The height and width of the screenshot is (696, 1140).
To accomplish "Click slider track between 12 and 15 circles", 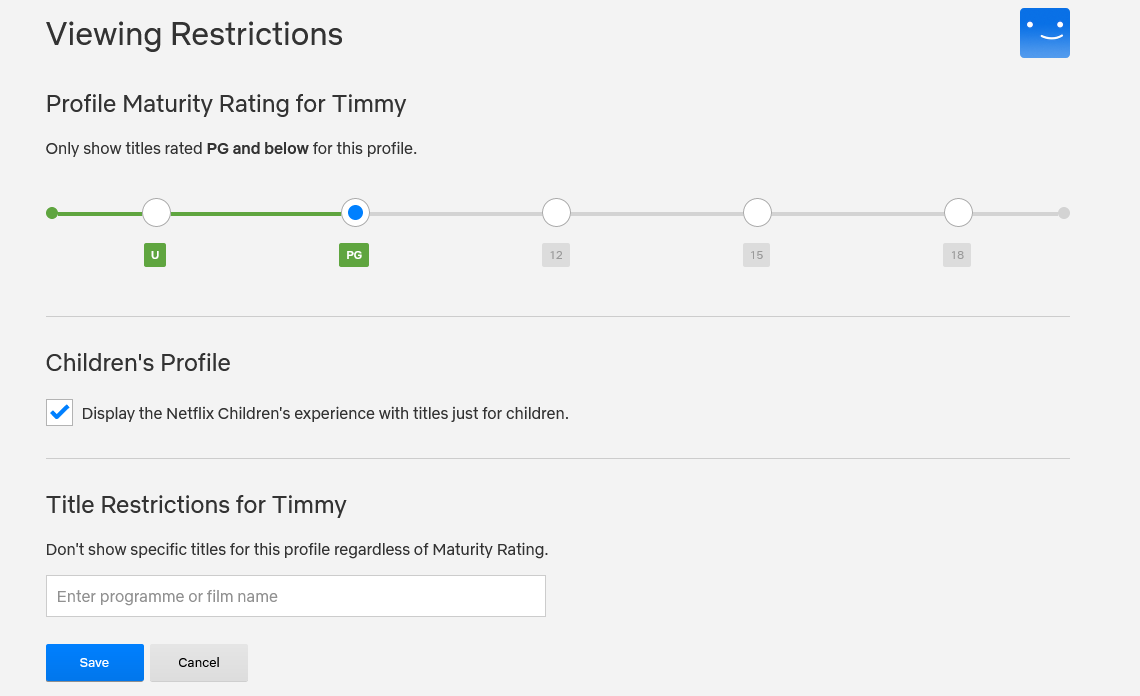I will [656, 212].
